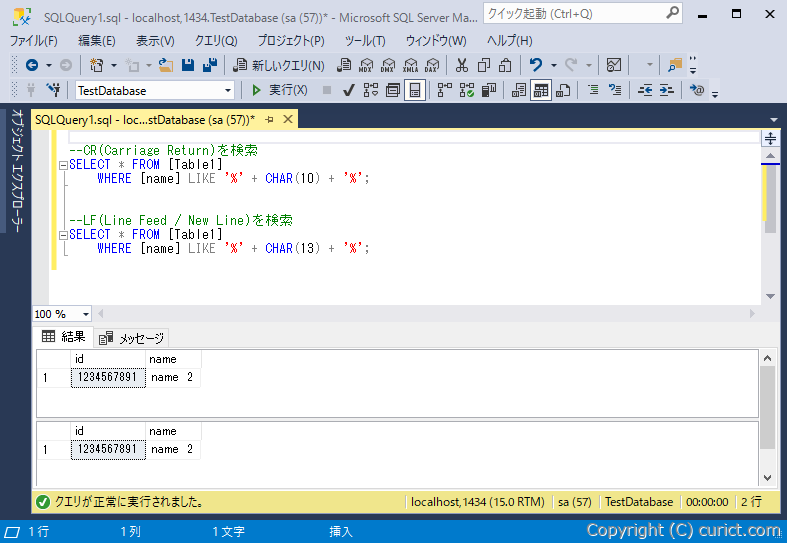Click the New Project icon
Viewport: 787px width, 543px height.
click(x=96, y=65)
